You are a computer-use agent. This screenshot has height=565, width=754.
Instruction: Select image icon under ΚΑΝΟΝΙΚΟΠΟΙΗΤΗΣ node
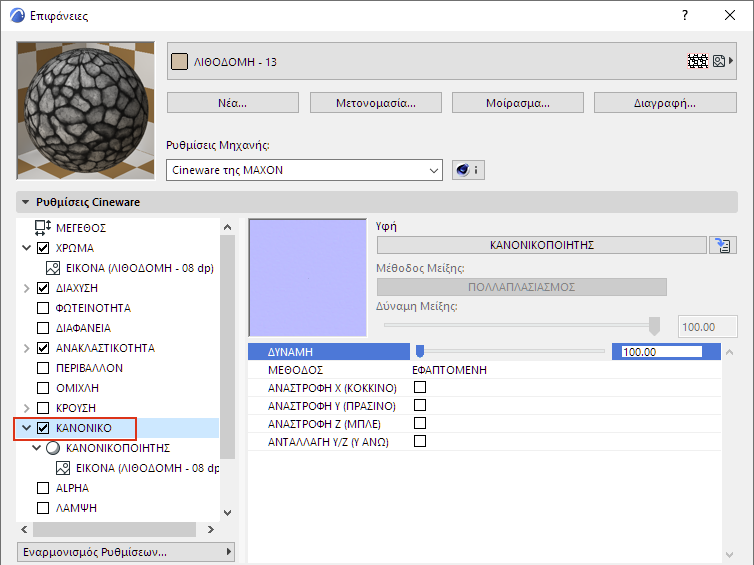click(63, 468)
